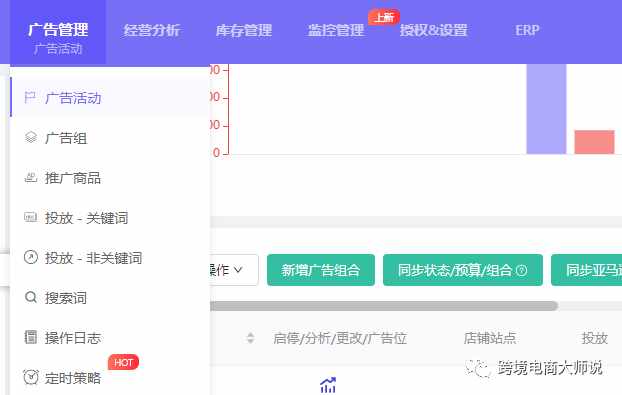Click the 新增广告组合 button

pyautogui.click(x=321, y=270)
